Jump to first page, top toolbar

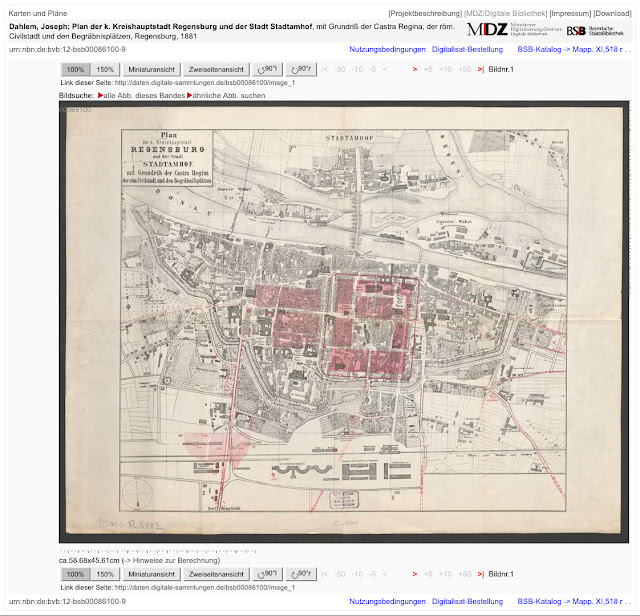[324, 69]
